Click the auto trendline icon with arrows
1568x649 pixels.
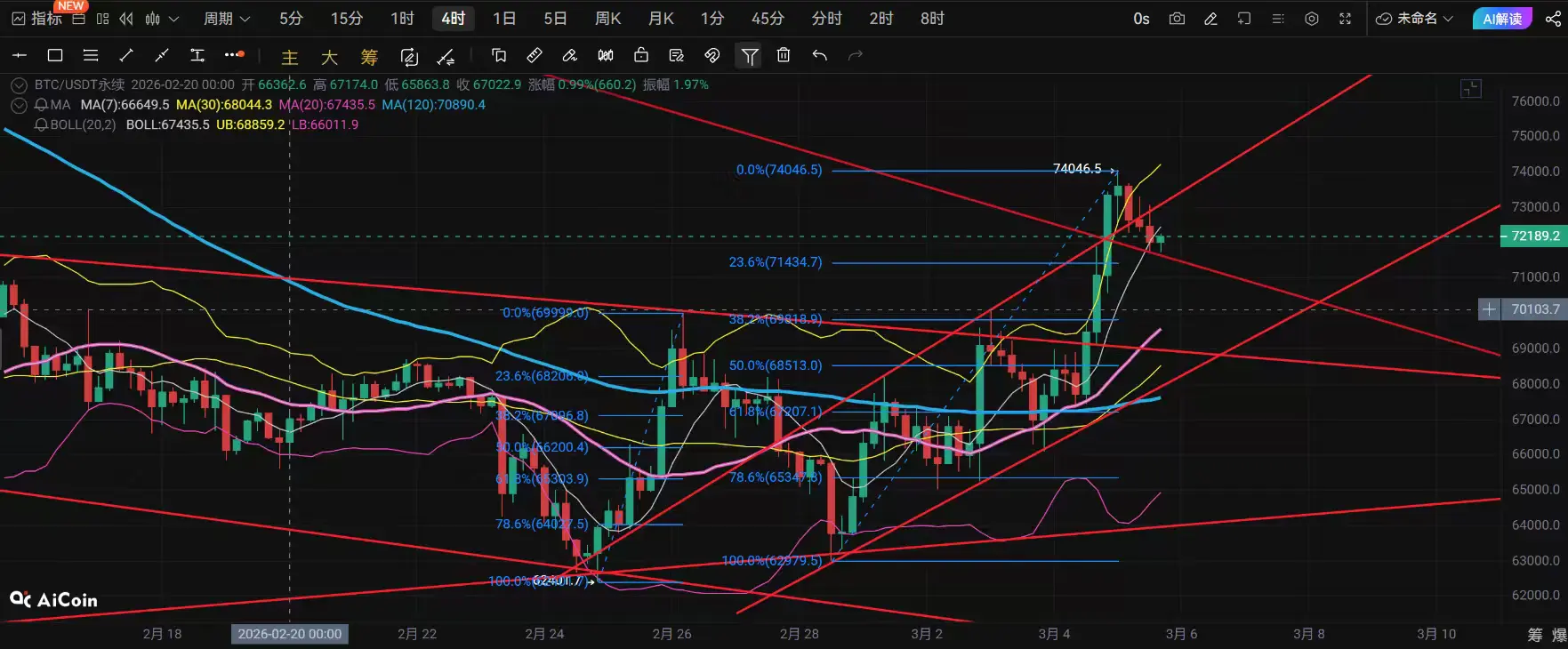pyautogui.click(x=446, y=58)
